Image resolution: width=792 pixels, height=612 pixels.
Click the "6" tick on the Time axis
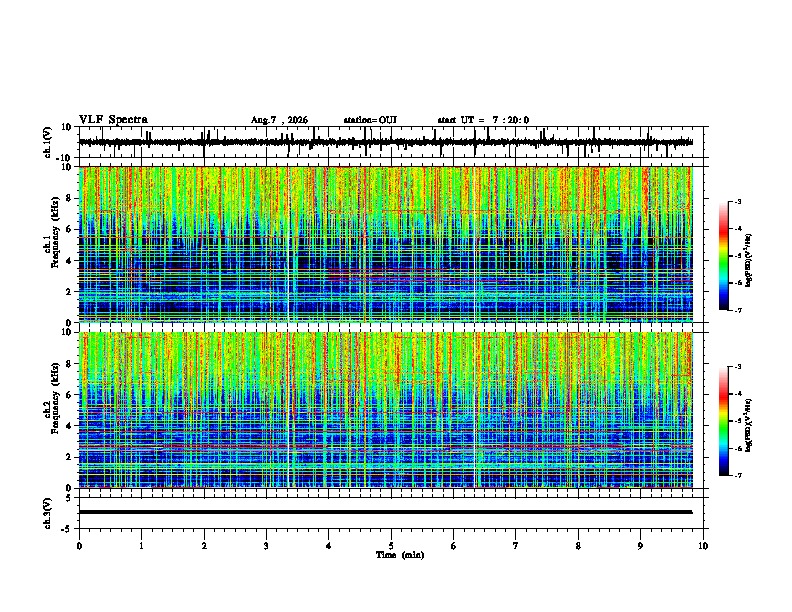[x=454, y=546]
